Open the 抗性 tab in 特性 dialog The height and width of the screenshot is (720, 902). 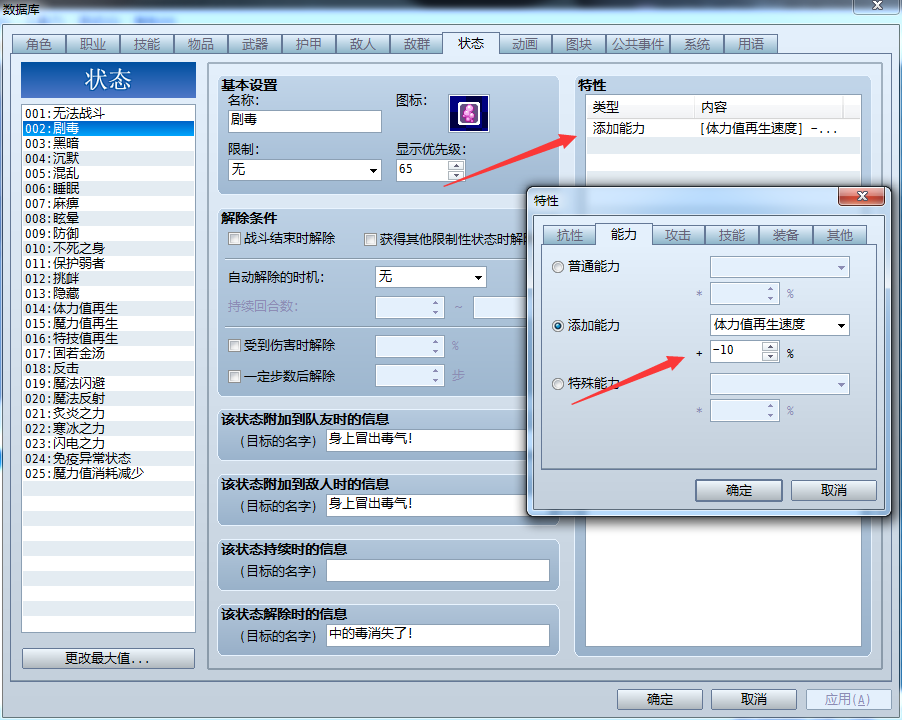point(570,235)
